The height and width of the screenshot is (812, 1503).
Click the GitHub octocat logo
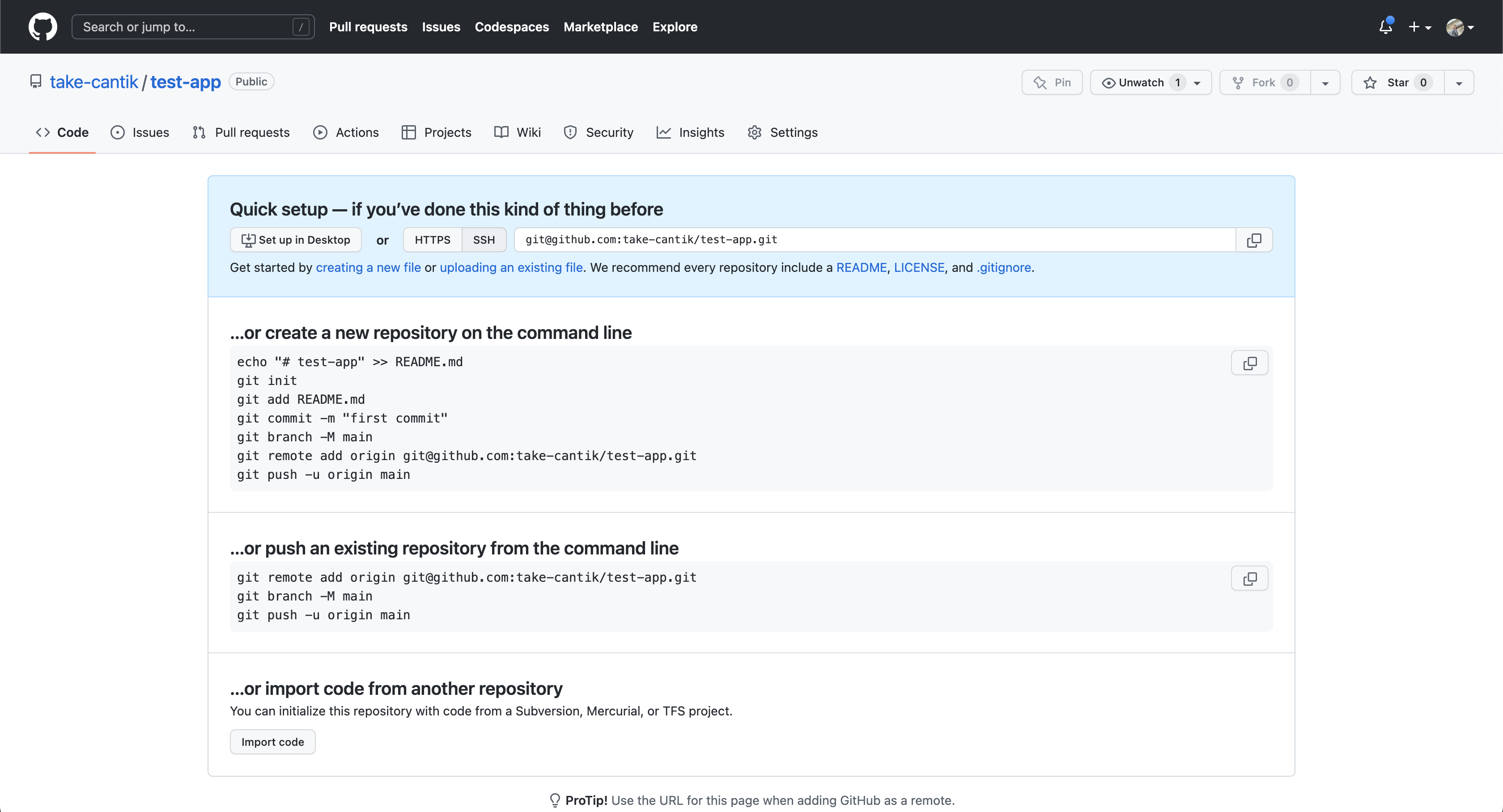[x=42, y=27]
